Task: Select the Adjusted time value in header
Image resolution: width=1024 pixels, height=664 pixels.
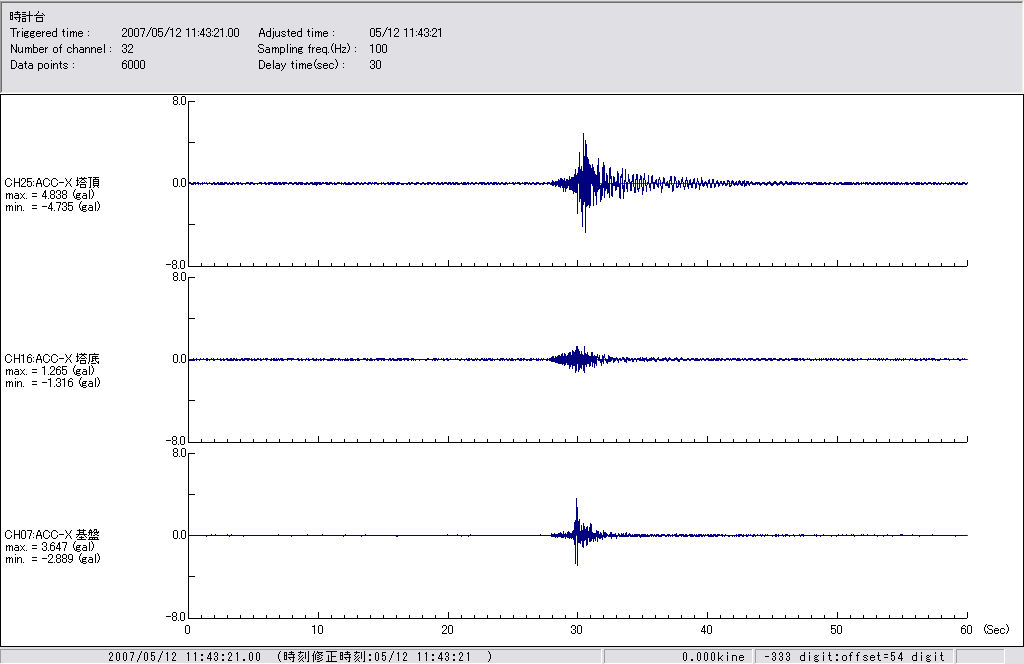Action: coord(405,33)
